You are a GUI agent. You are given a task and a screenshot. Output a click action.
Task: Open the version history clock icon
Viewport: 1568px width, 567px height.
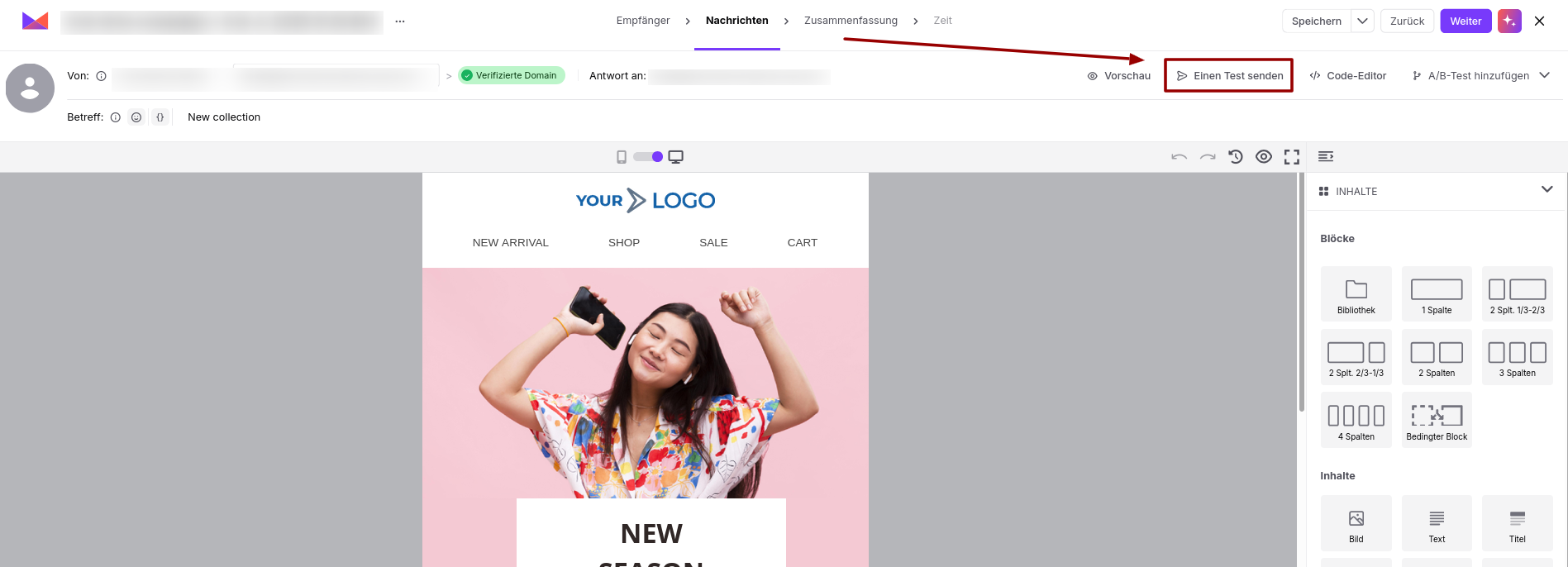1236,156
